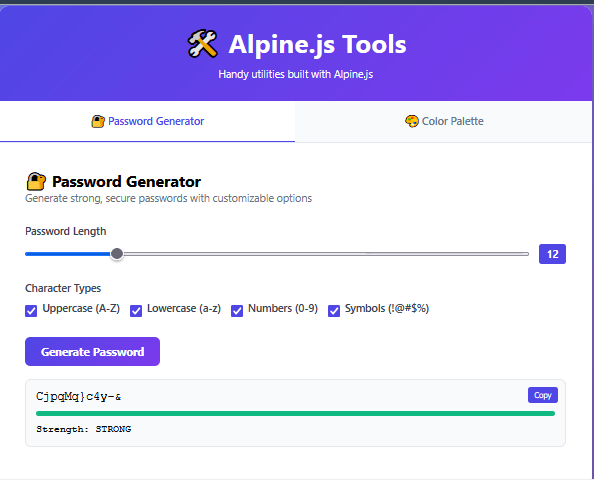The height and width of the screenshot is (480, 594).
Task: Click the lock icon in Password Generator tab
Action: (x=98, y=121)
